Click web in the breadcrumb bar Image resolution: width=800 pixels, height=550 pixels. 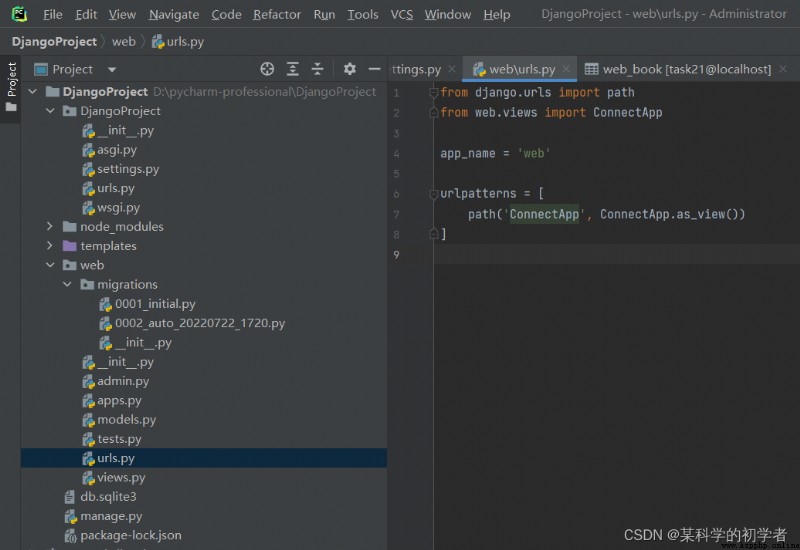coord(123,41)
